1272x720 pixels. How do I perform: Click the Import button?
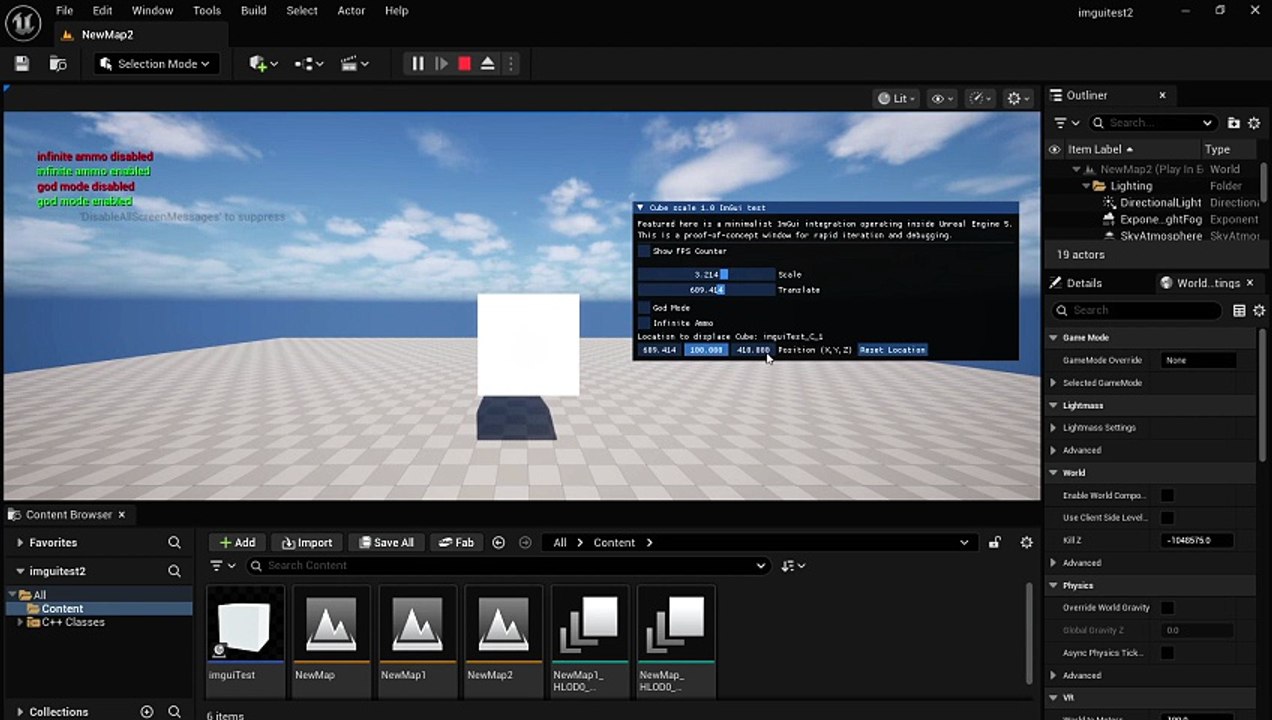click(307, 543)
